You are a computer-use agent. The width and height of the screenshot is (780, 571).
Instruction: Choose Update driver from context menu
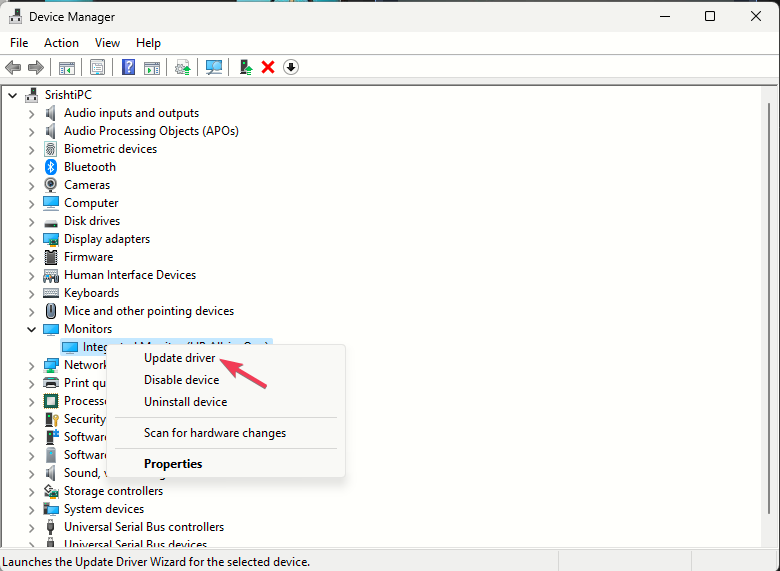[179, 358]
